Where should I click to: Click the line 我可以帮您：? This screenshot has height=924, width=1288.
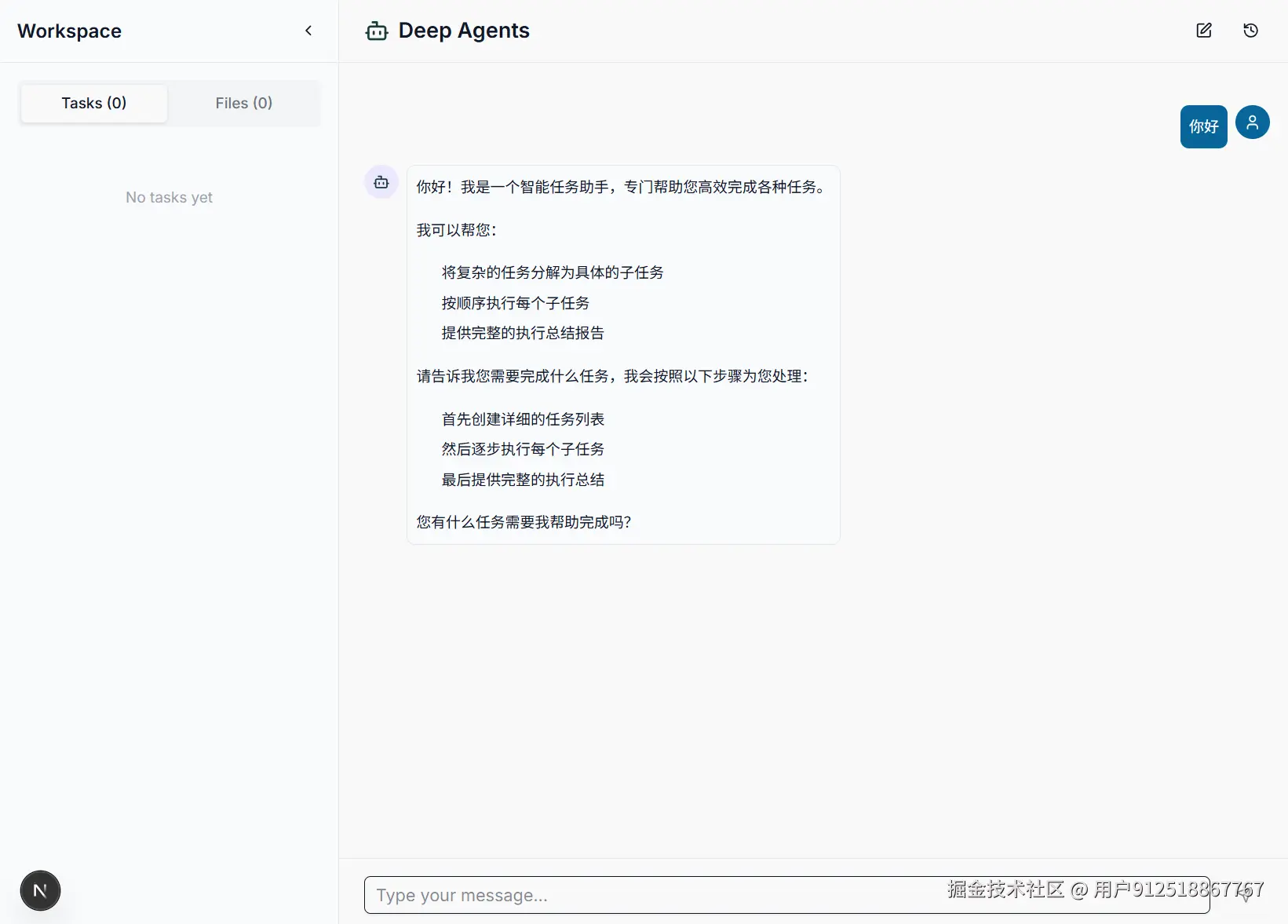(457, 230)
